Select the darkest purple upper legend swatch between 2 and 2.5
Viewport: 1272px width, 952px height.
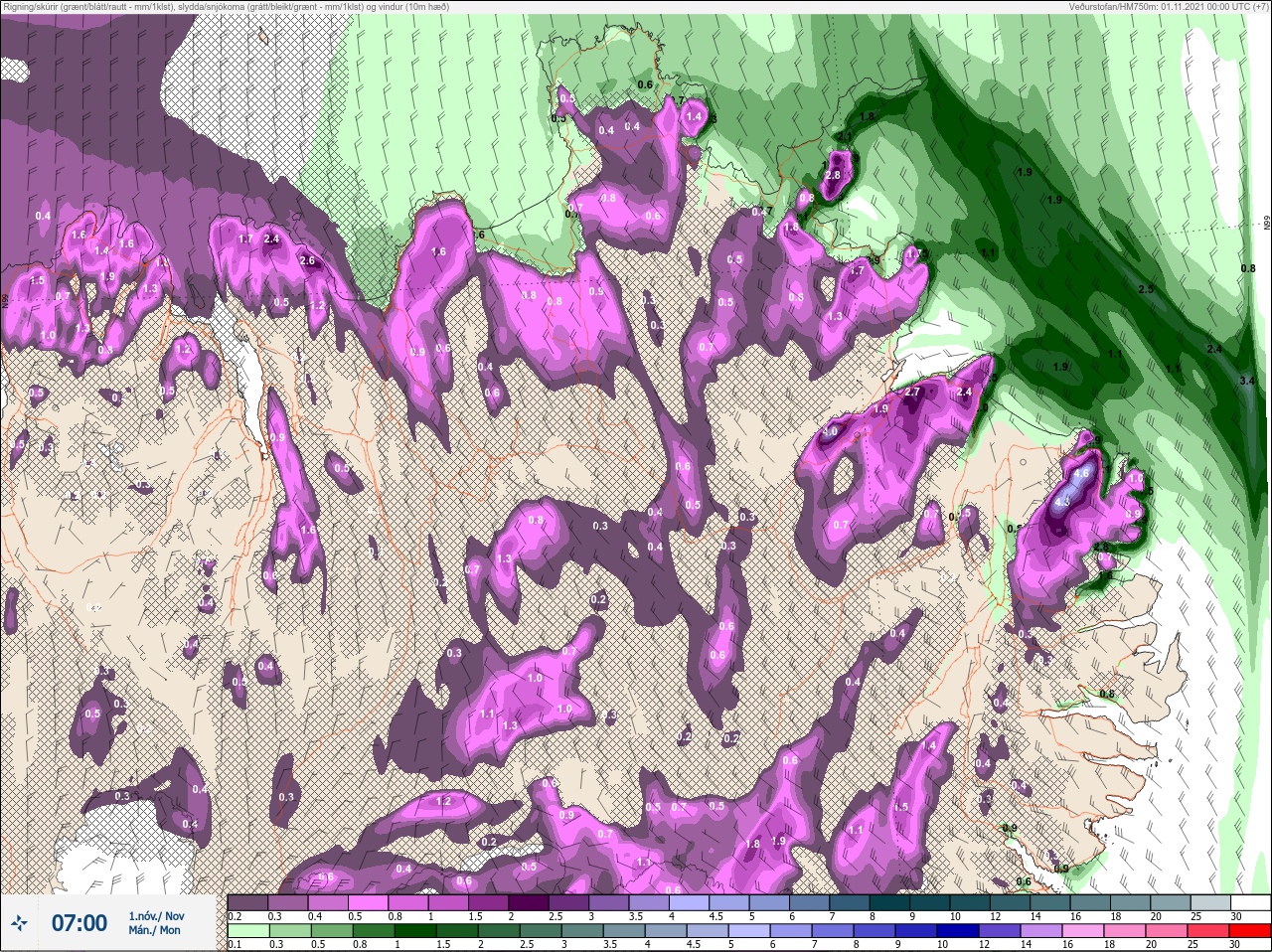(x=529, y=902)
